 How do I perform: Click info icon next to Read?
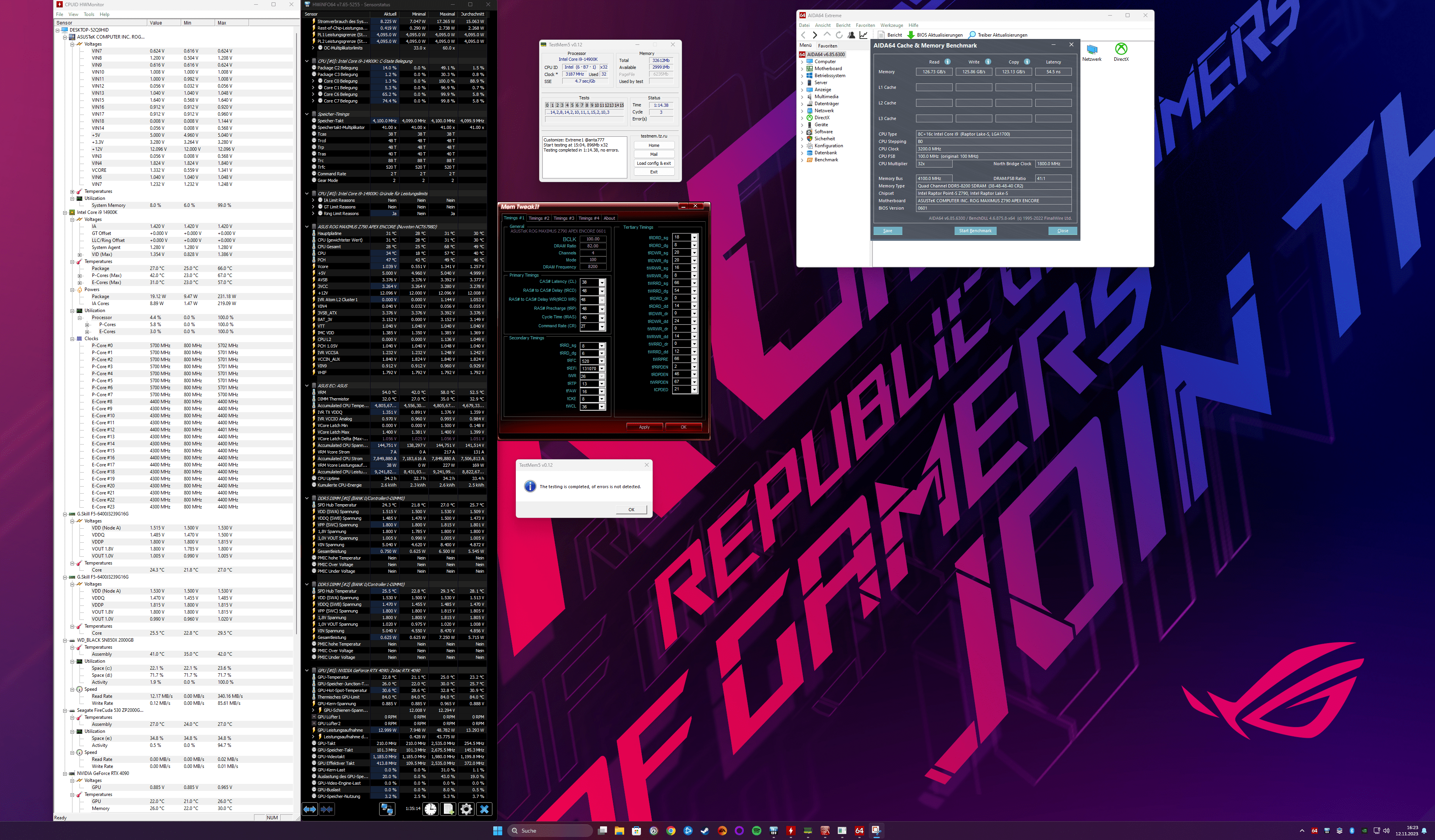pyautogui.click(x=948, y=62)
